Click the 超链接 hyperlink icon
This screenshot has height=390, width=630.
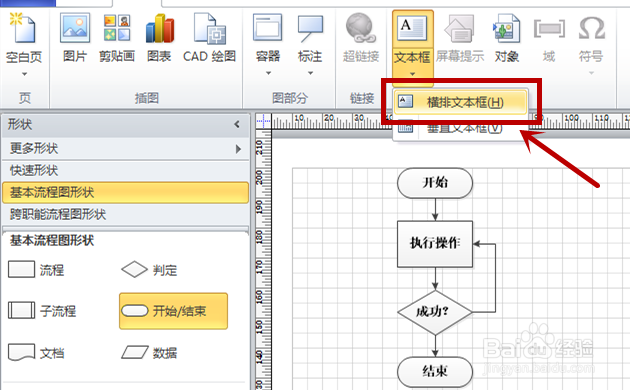(360, 28)
